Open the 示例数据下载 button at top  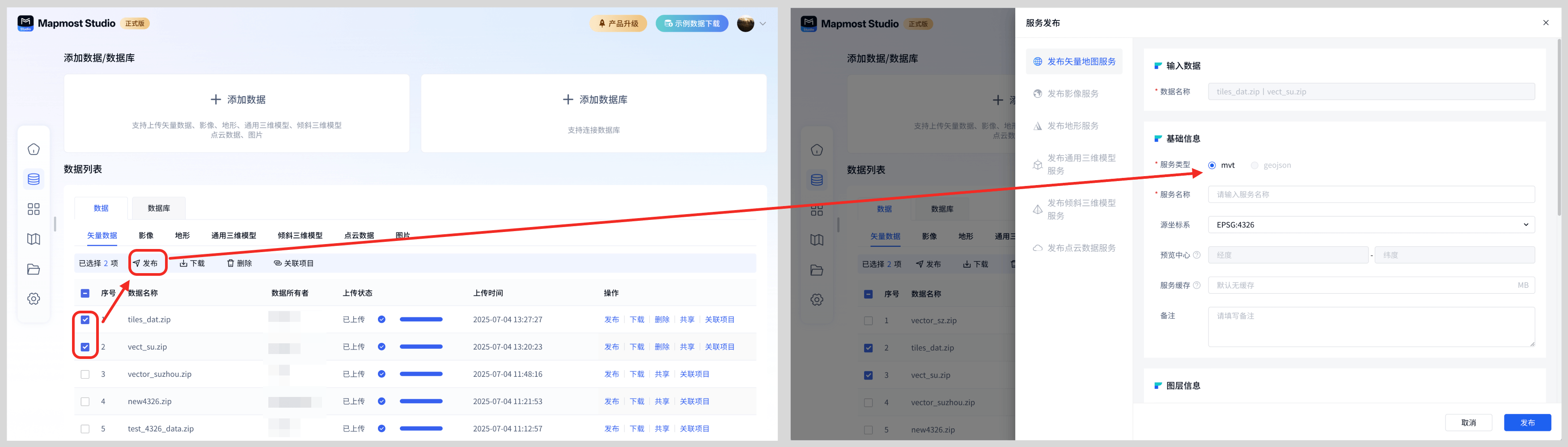[x=691, y=24]
